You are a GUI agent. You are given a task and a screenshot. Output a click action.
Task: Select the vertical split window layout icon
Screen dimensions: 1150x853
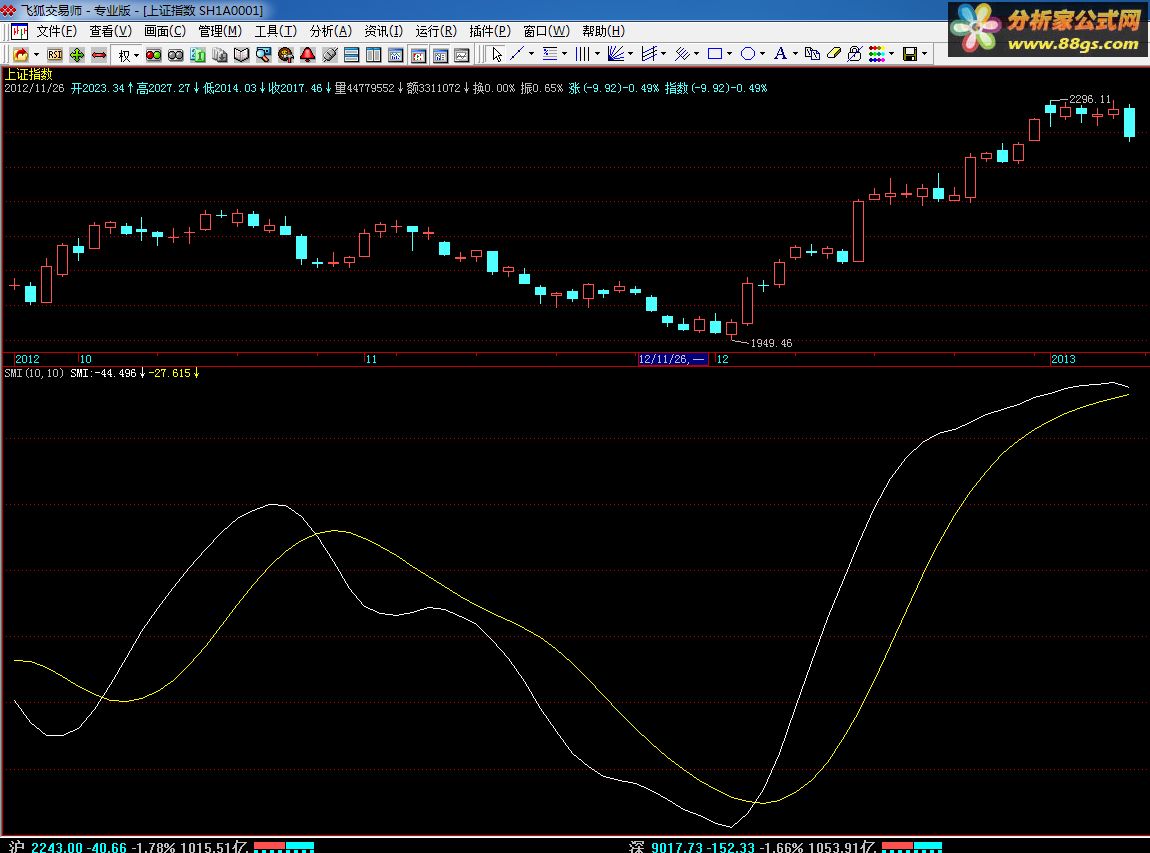(x=373, y=54)
